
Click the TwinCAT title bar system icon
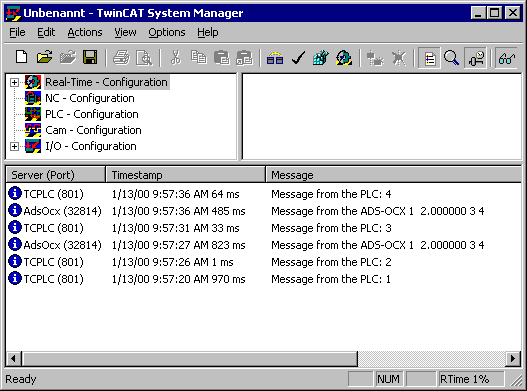[x=13, y=13]
